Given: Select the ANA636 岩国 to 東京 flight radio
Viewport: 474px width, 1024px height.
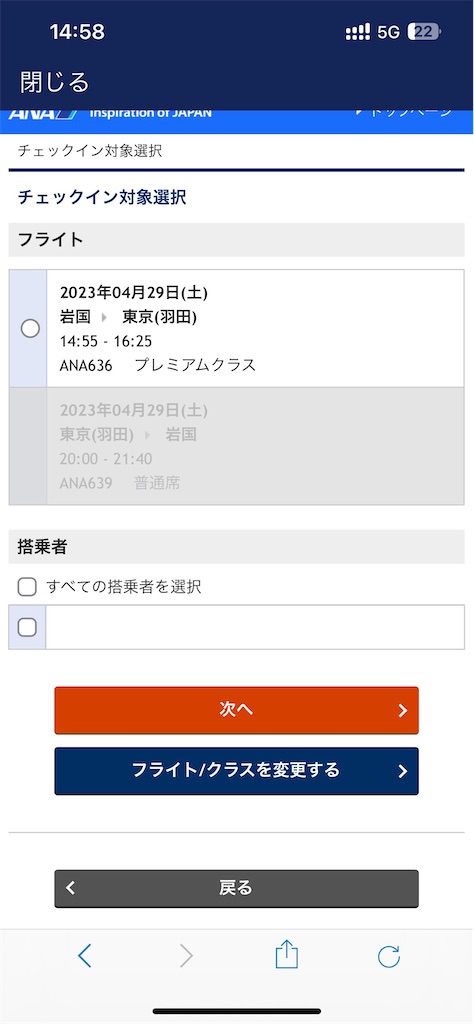Looking at the screenshot, I should click(x=30, y=328).
